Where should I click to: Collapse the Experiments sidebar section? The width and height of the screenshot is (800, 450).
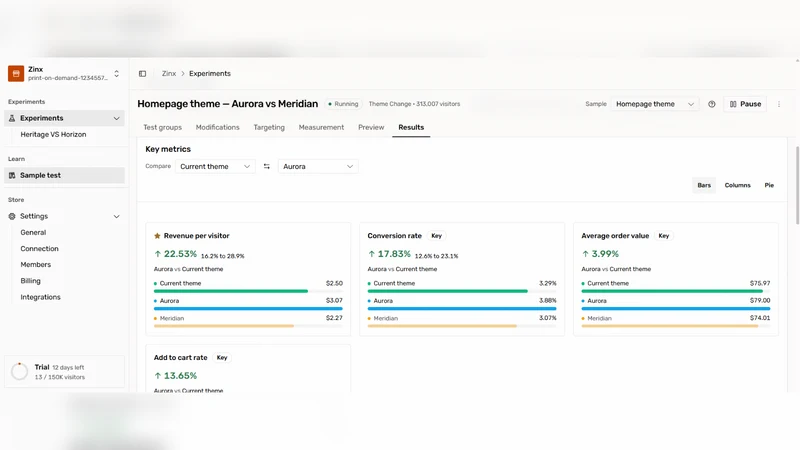[116, 118]
